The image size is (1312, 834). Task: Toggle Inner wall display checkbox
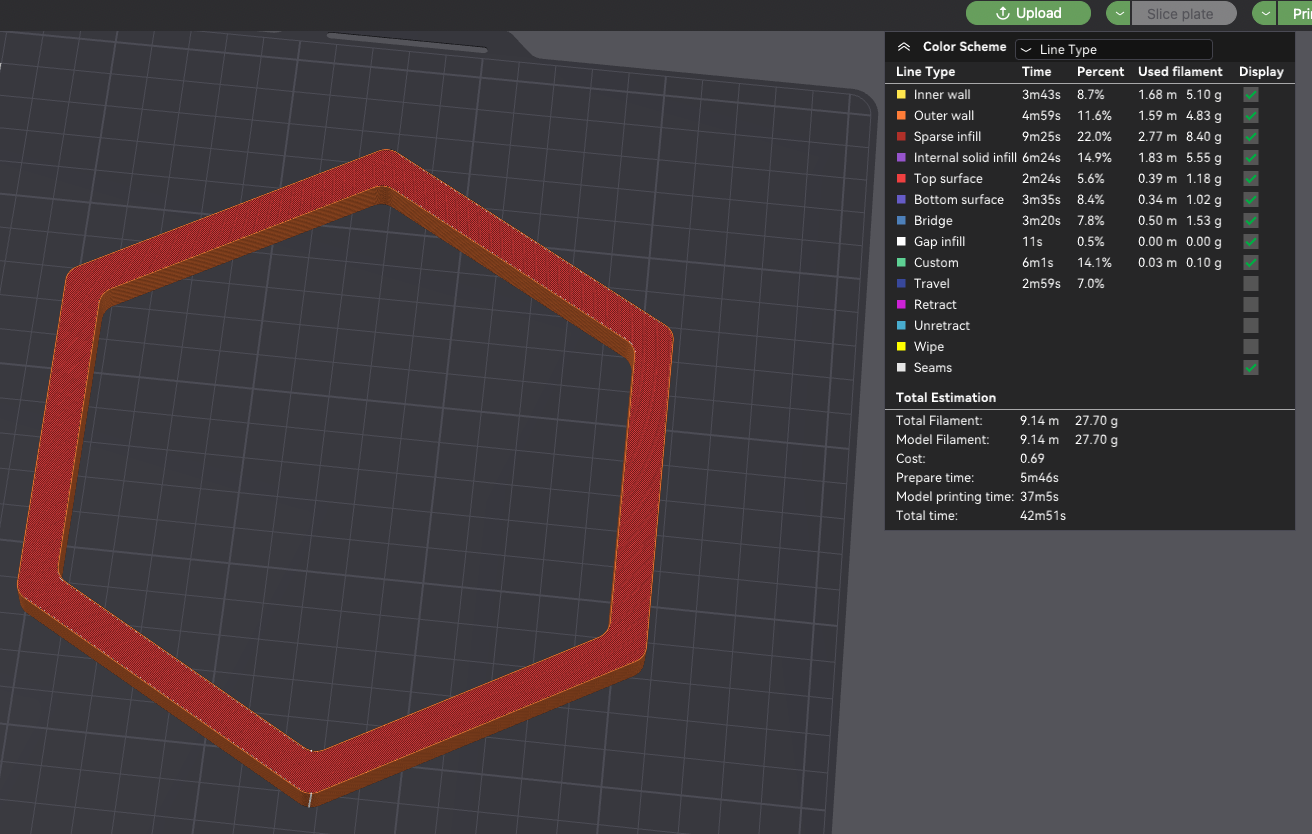(1250, 94)
